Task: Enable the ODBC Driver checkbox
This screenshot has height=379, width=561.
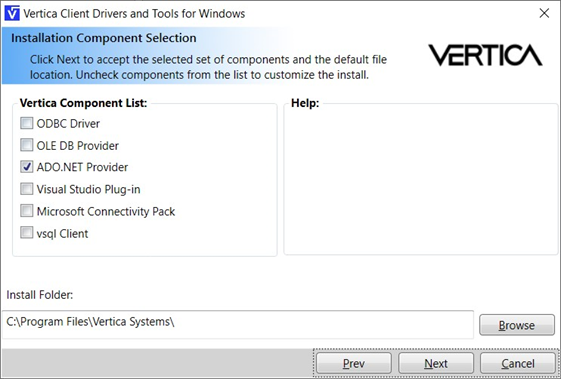Action: click(x=26, y=123)
